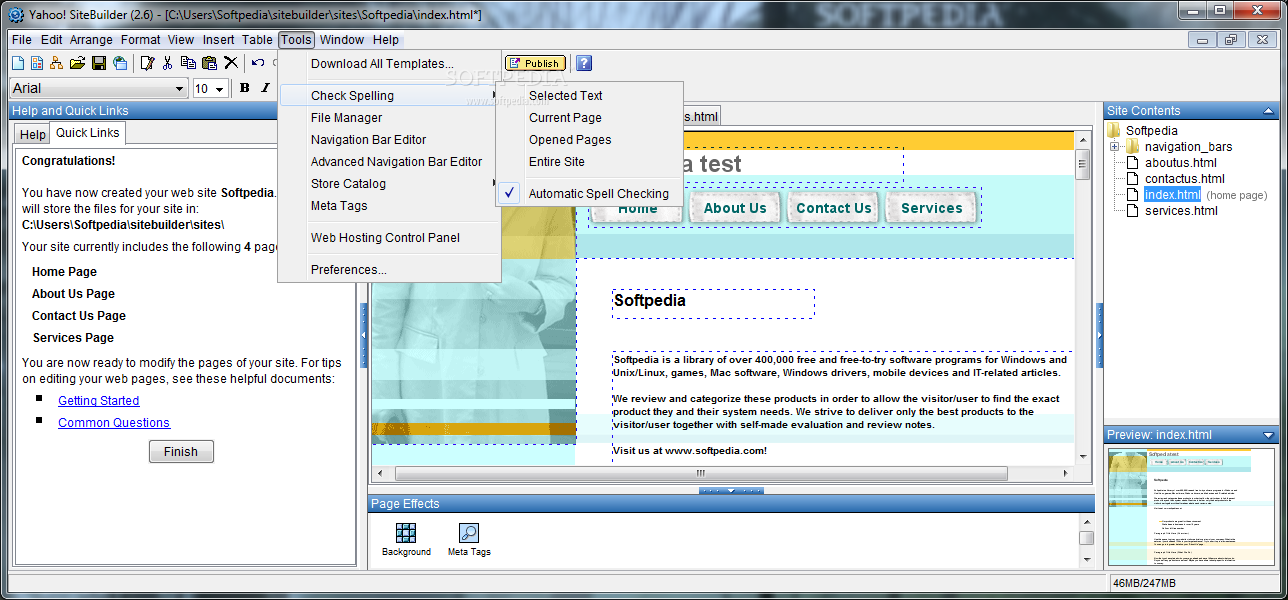Viewport: 1288px width, 600px height.
Task: Expand the navigation_bars tree node
Action: point(1115,146)
